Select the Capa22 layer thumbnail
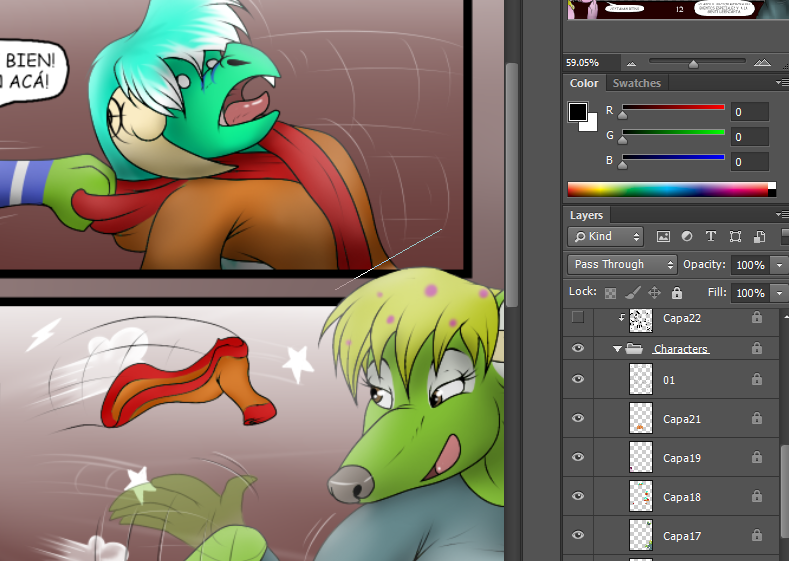 click(641, 319)
